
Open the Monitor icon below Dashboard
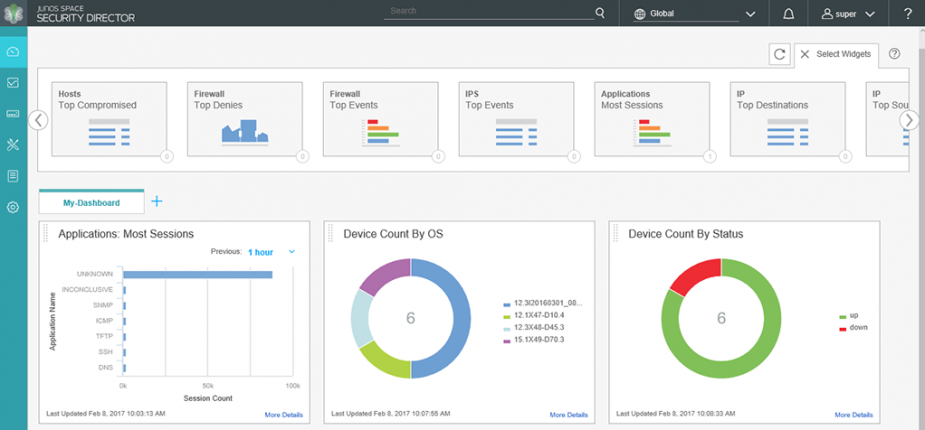13,82
